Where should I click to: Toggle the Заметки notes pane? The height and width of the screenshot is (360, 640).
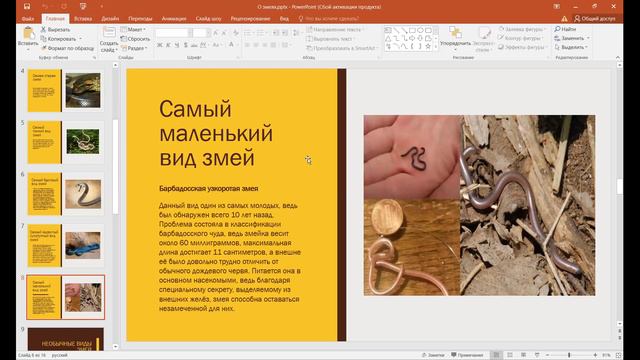pyautogui.click(x=433, y=355)
